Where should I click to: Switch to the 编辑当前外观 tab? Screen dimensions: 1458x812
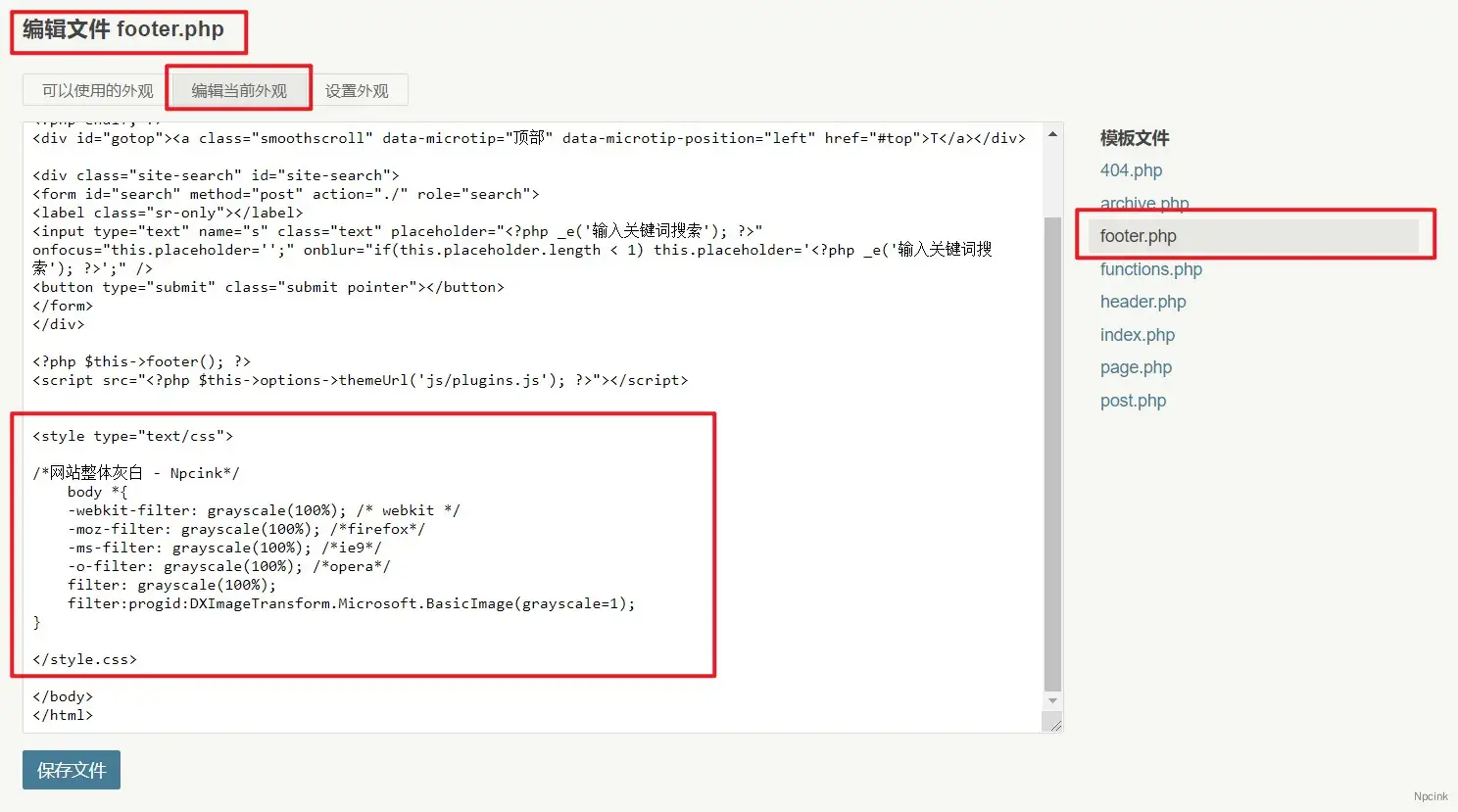239,90
